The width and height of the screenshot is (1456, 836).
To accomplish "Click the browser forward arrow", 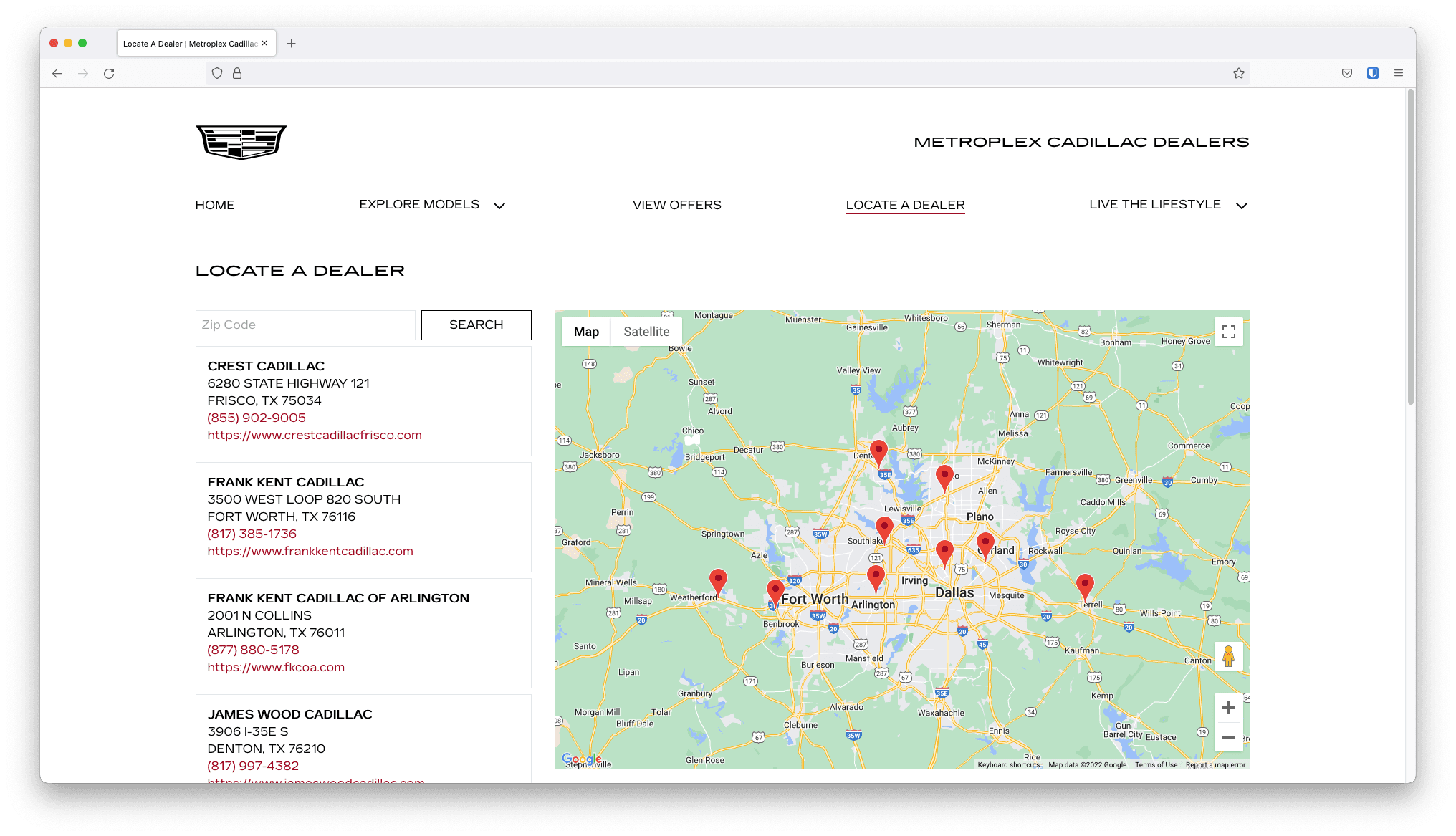I will pos(83,73).
